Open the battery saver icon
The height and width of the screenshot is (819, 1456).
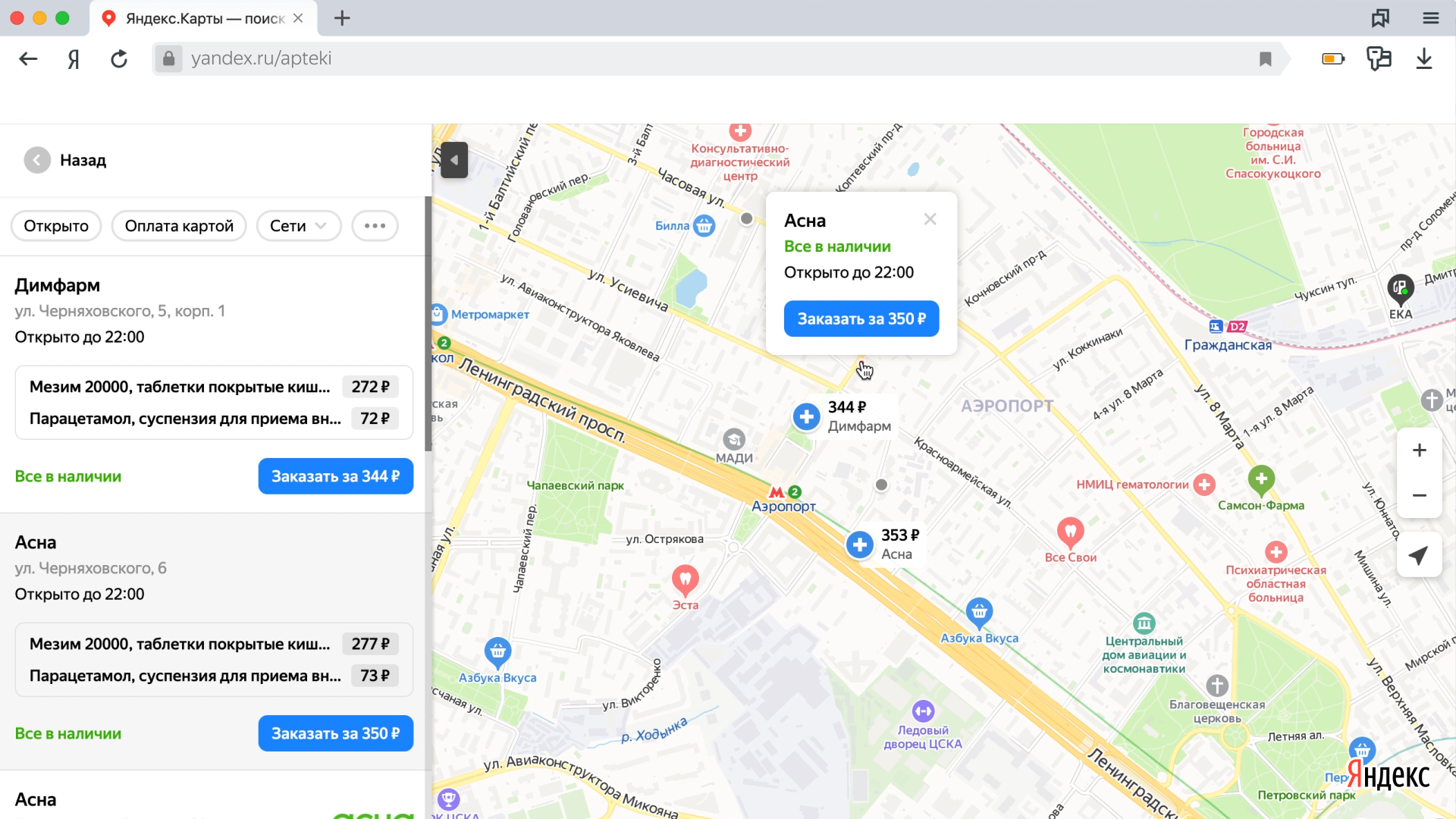(1333, 58)
